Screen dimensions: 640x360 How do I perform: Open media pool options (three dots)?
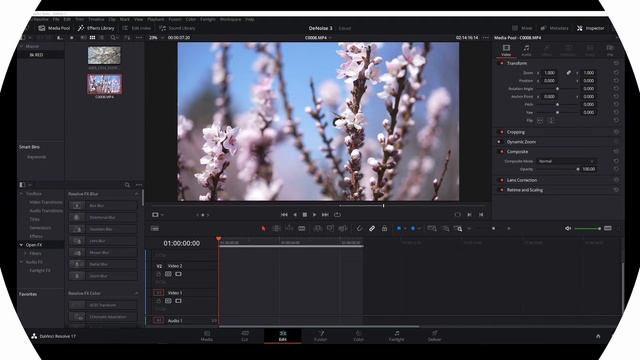(x=139, y=38)
